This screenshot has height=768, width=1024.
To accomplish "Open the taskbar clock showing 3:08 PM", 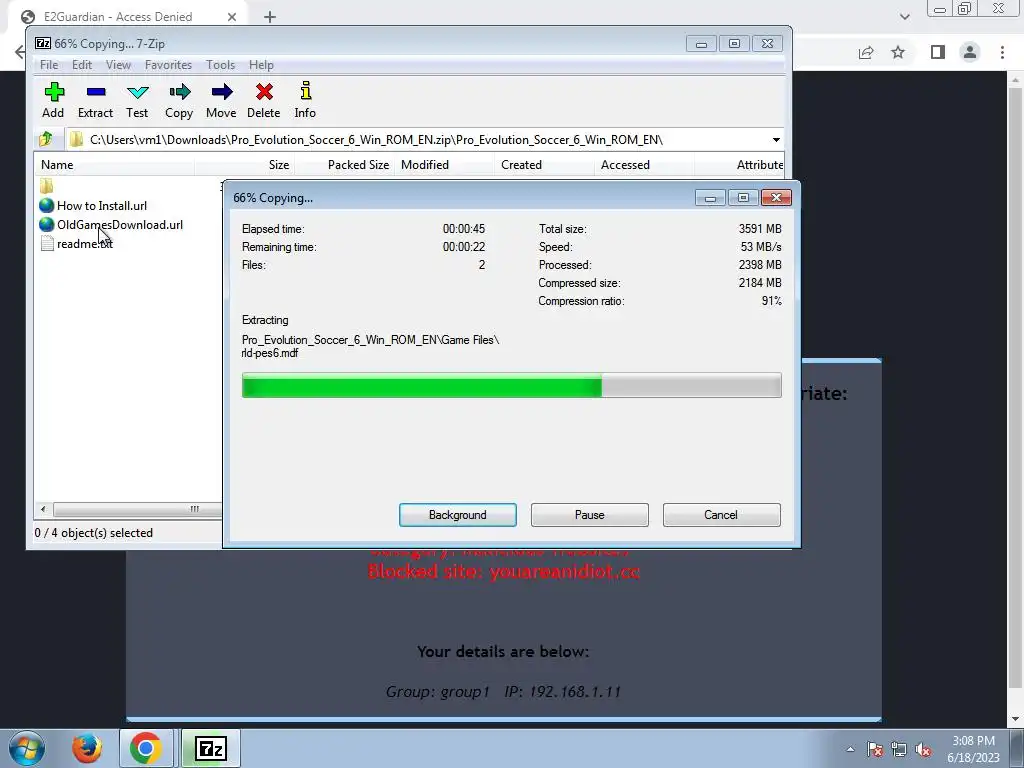I will click(x=974, y=749).
